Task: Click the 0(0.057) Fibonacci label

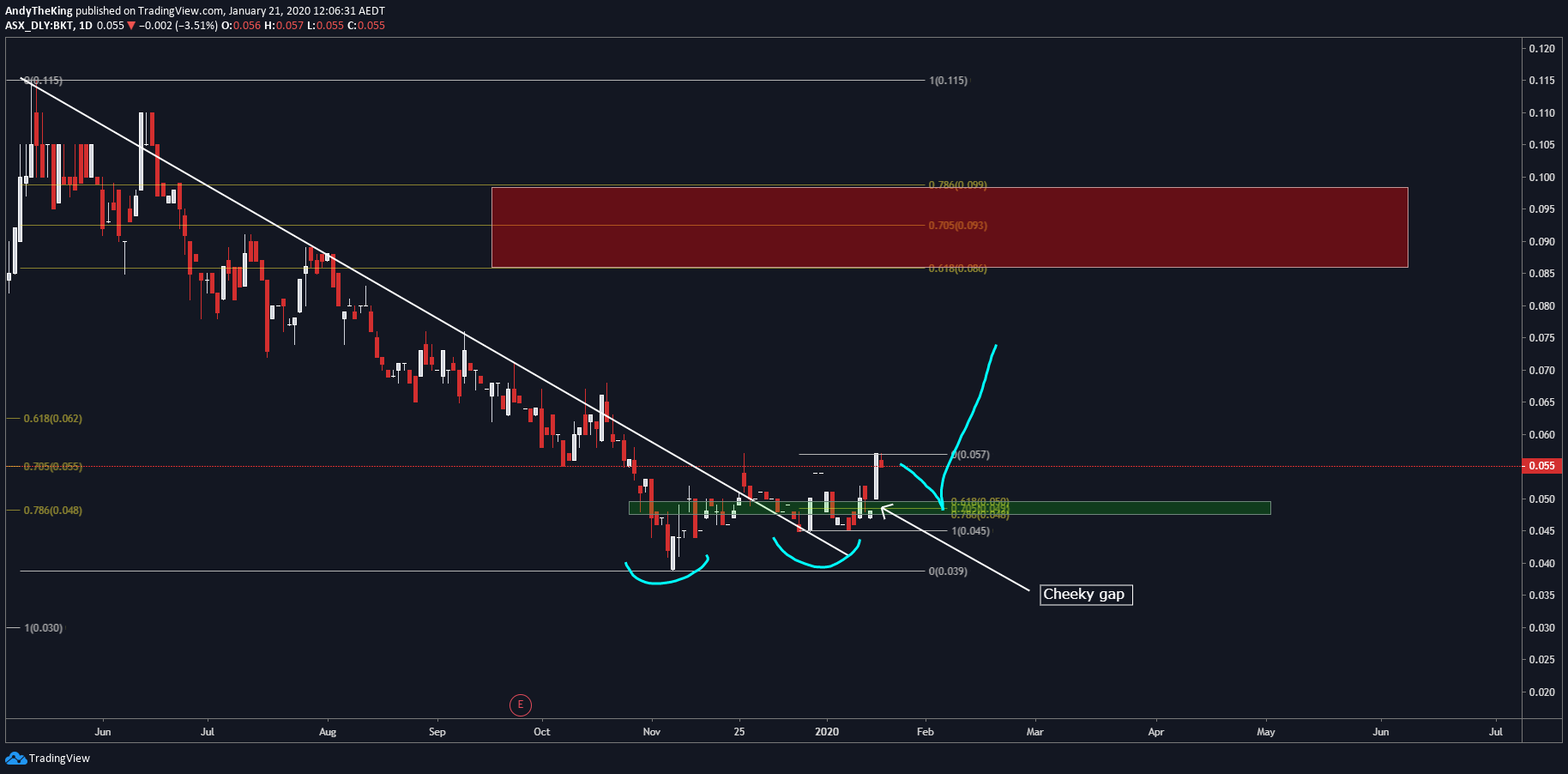Action: (970, 455)
